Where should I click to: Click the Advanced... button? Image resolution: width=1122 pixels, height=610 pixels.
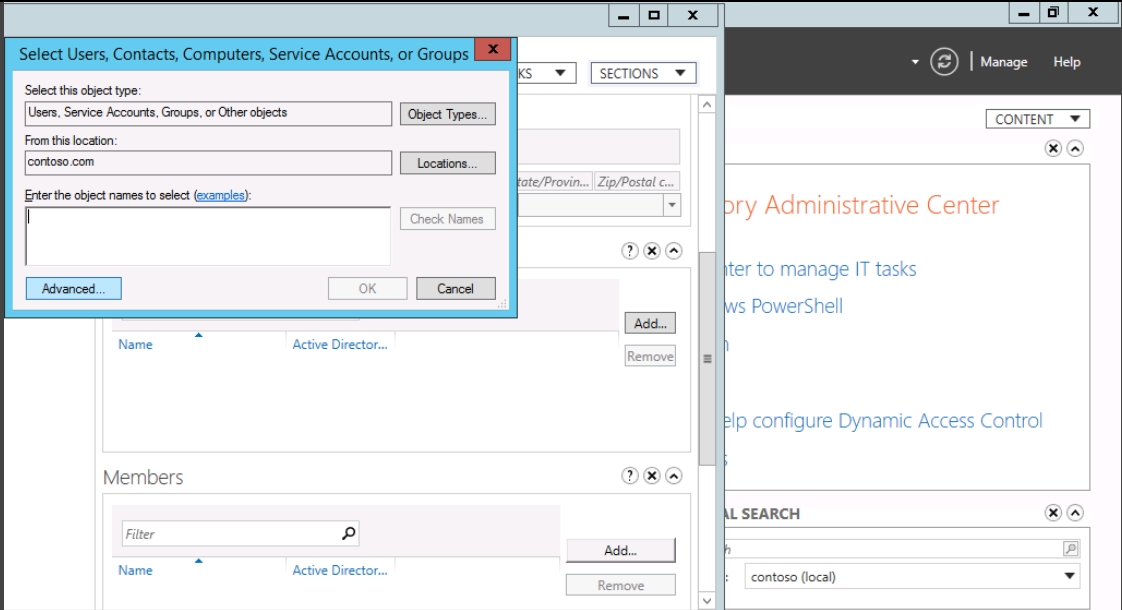[x=73, y=289]
